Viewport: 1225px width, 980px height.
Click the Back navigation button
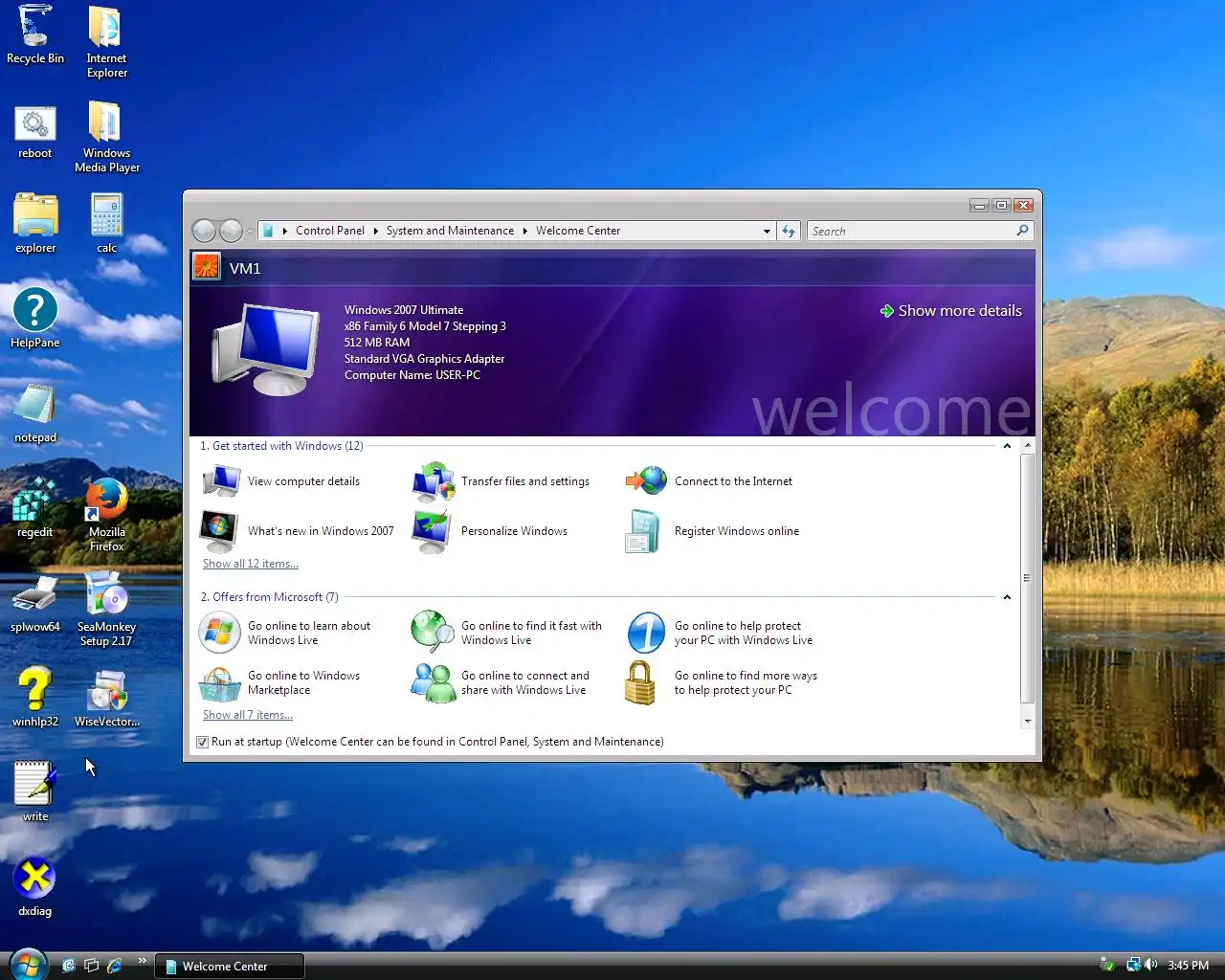pos(204,231)
